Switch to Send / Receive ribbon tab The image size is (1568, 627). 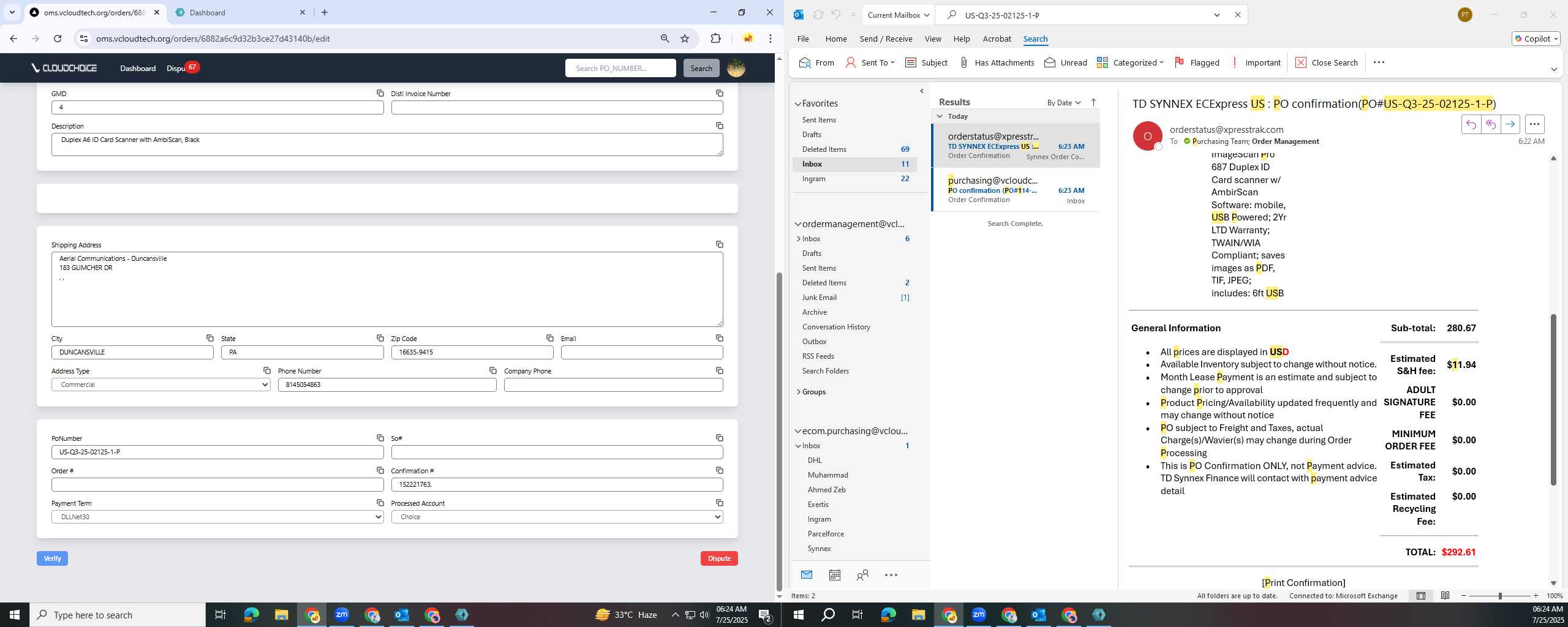pyautogui.click(x=886, y=39)
